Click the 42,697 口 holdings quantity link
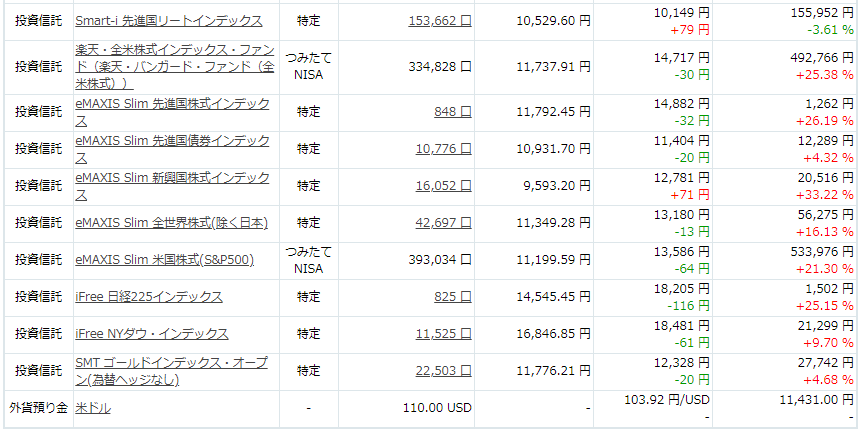The height and width of the screenshot is (435, 863). [444, 222]
